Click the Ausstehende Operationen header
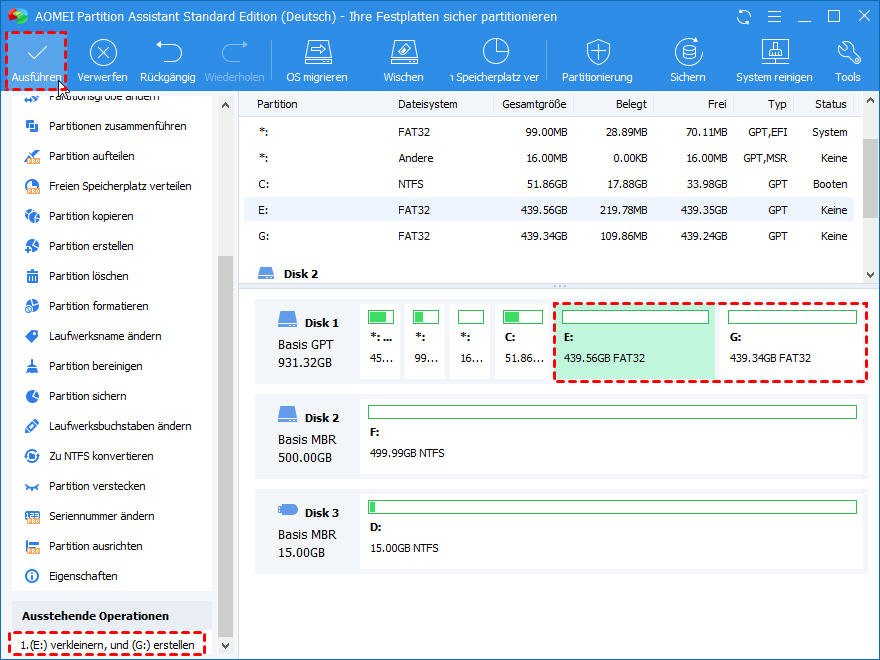Viewport: 880px width, 660px height. (x=95, y=616)
